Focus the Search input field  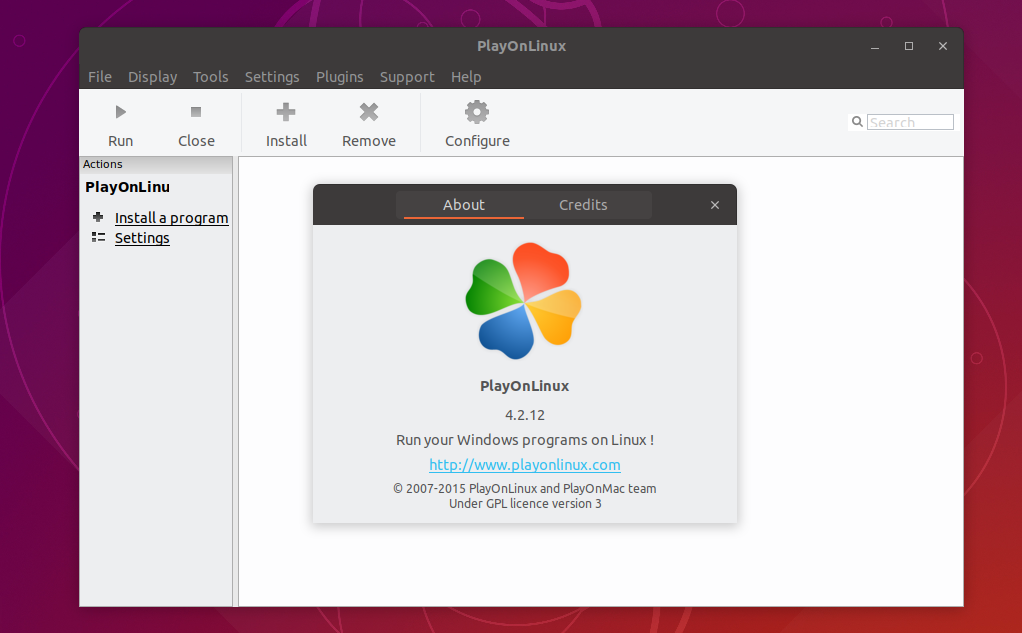tap(910, 122)
